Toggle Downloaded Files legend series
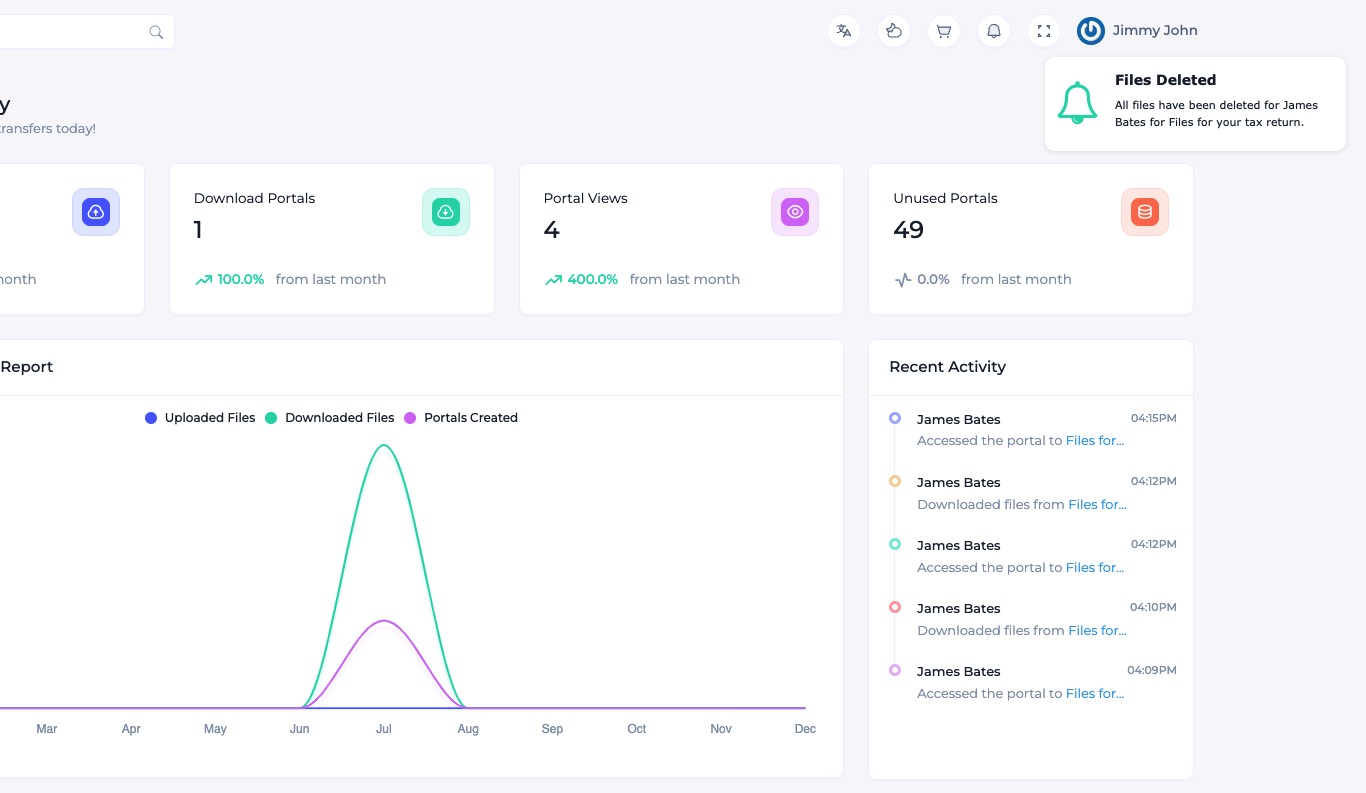Viewport: 1366px width, 793px height. pyautogui.click(x=329, y=418)
